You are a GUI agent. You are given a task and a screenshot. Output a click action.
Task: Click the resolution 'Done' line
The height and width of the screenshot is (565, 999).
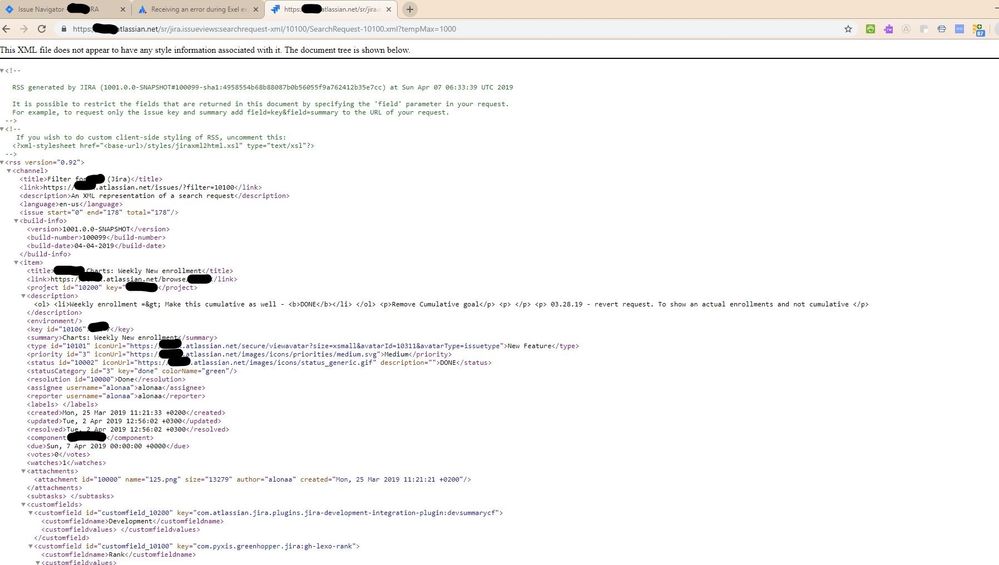click(x=106, y=379)
